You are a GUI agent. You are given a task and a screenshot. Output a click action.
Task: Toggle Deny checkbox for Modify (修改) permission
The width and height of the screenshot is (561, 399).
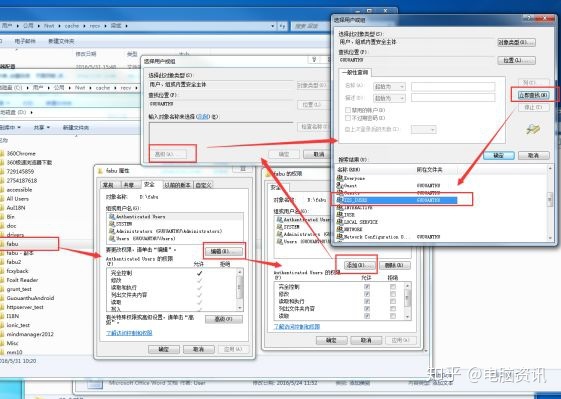(x=393, y=294)
